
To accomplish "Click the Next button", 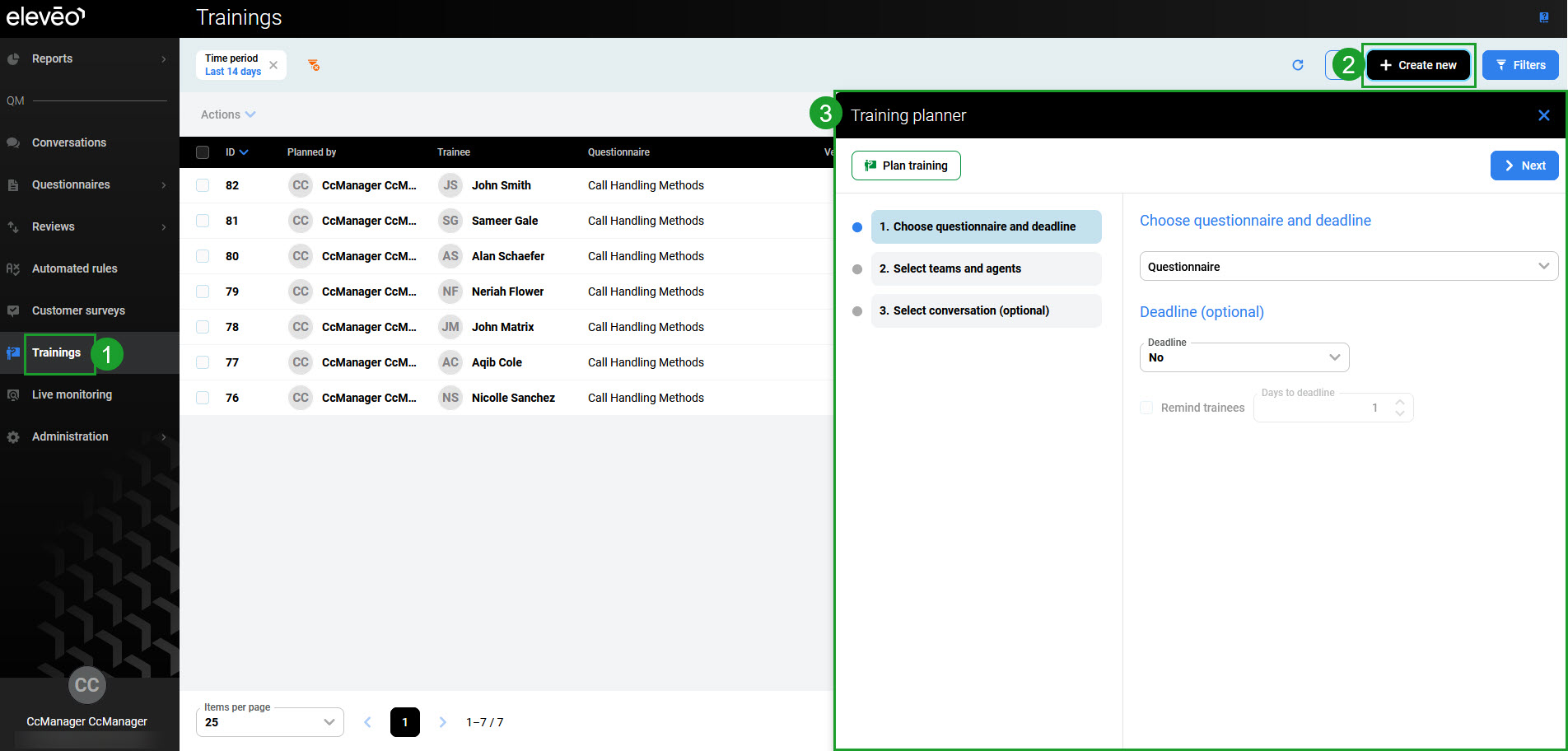I will pos(1524,166).
